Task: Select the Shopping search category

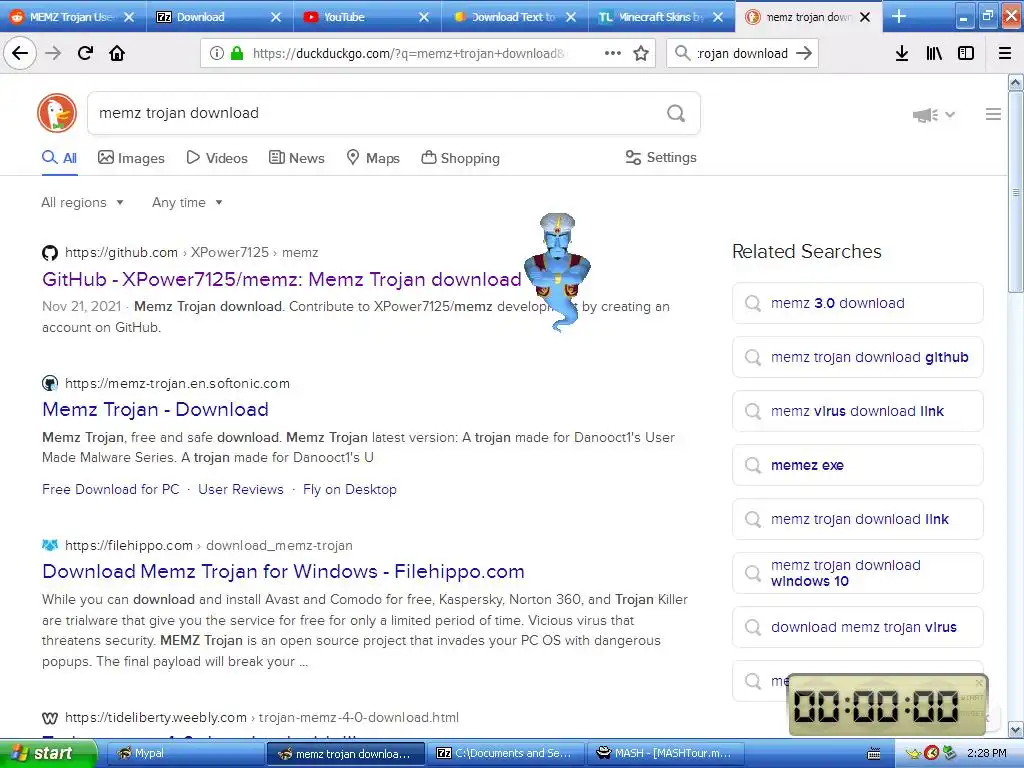Action: pyautogui.click(x=460, y=158)
